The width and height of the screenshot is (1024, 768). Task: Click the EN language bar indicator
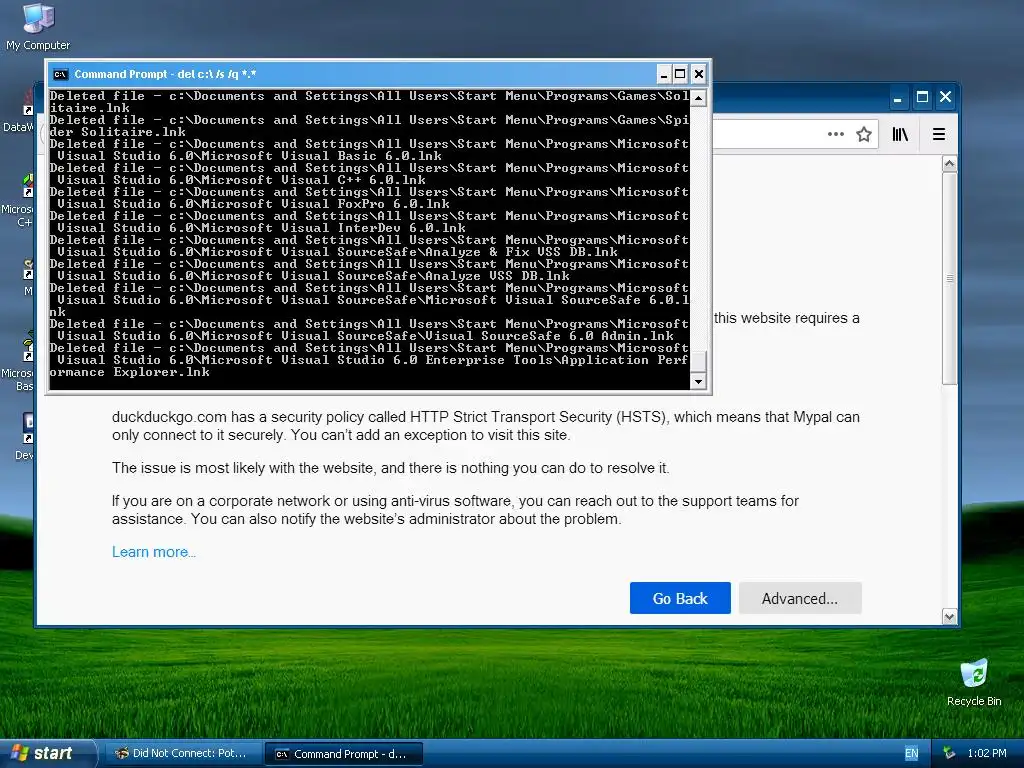tap(911, 754)
